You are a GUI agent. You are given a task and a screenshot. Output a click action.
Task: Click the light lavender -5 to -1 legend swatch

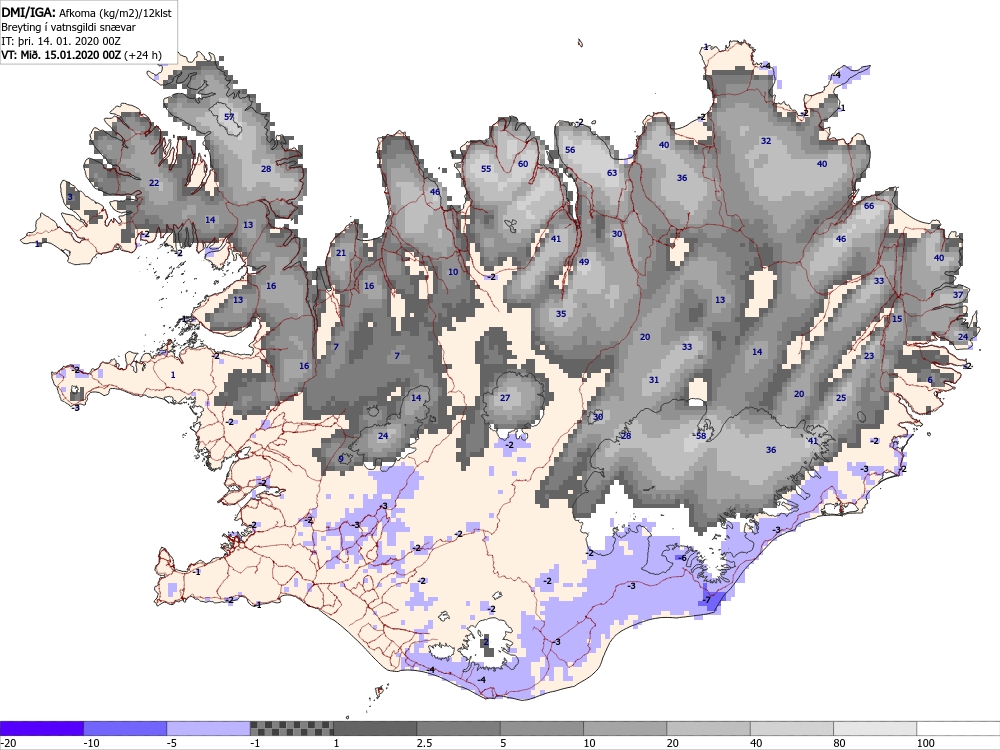coord(209,728)
